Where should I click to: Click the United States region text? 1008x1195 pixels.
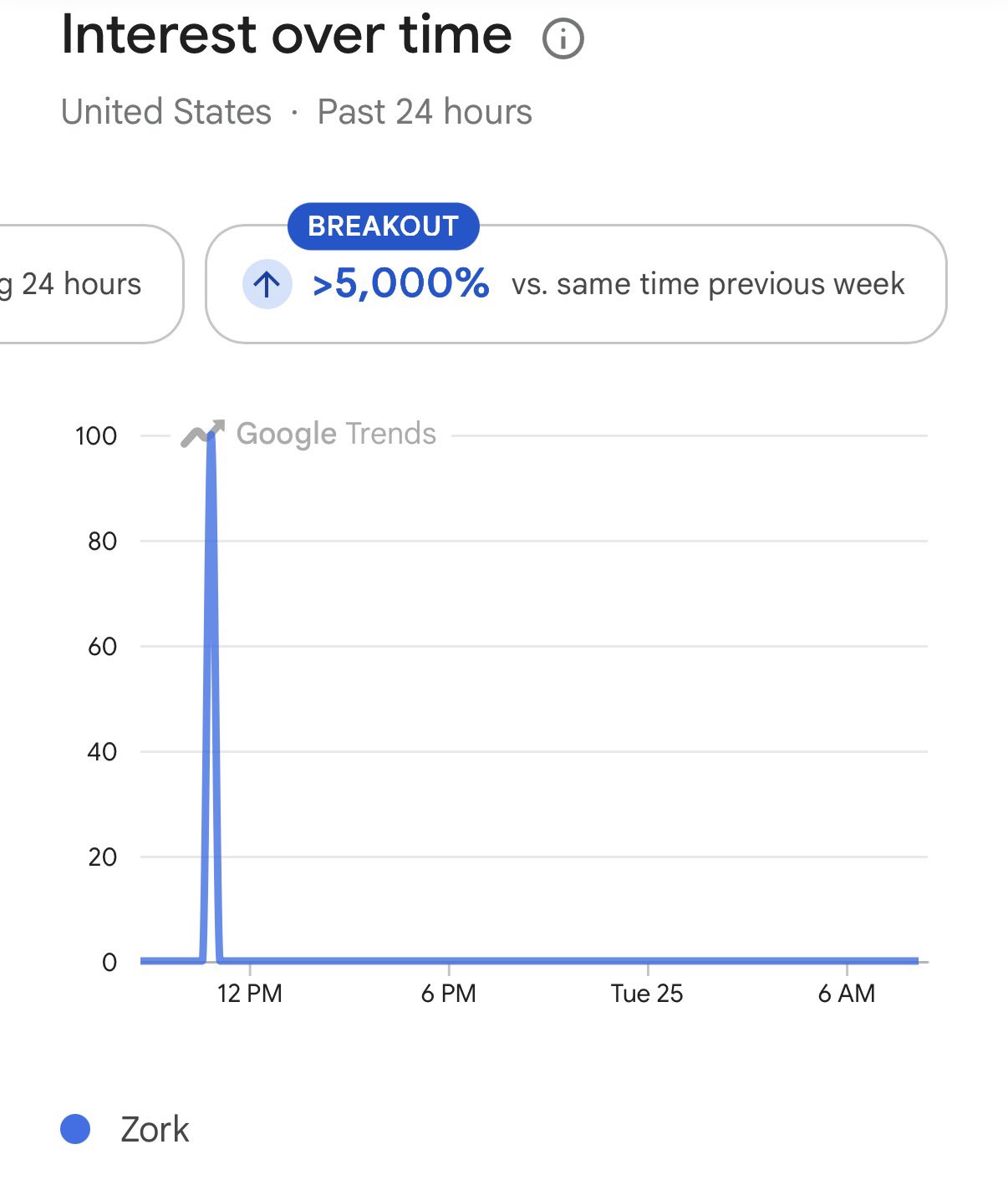click(x=166, y=112)
